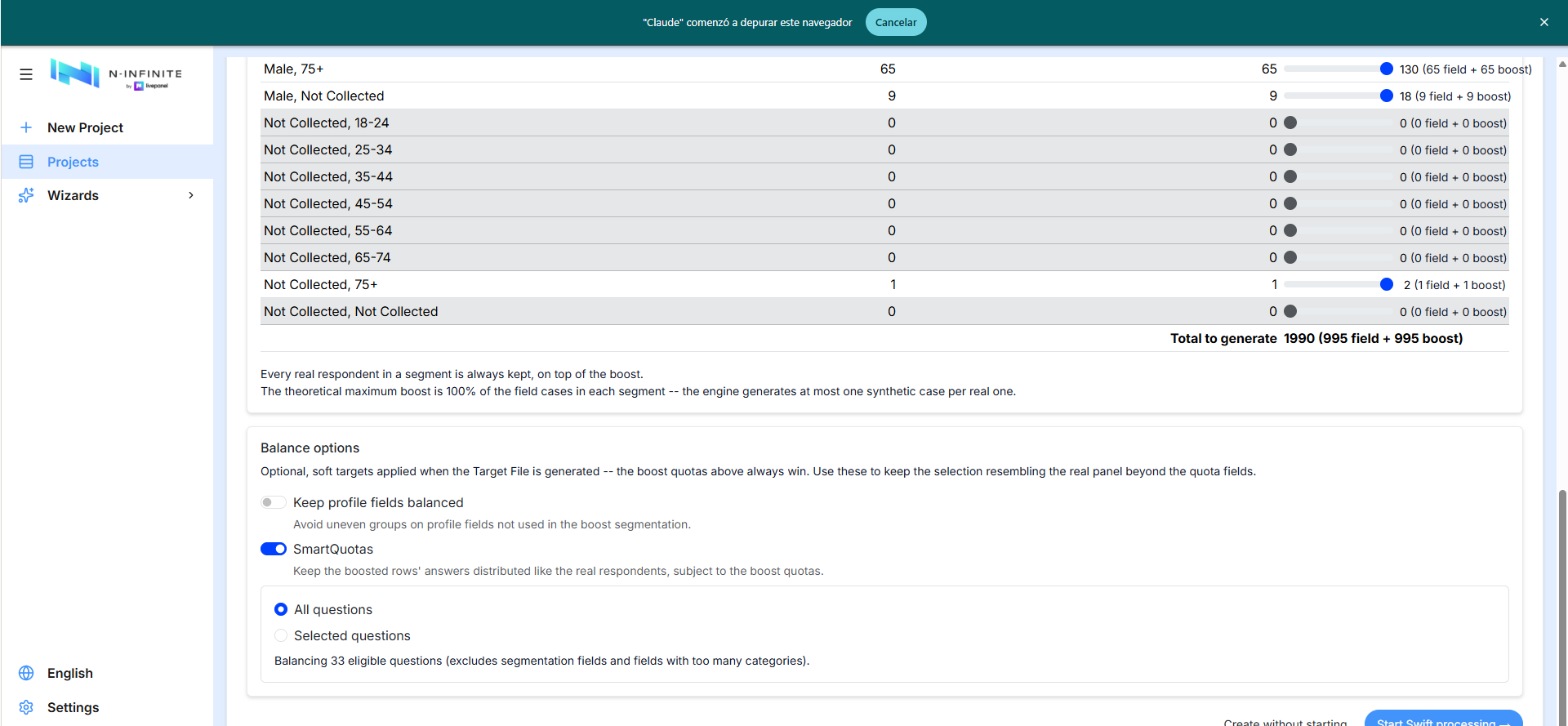
Task: Click total '1990 (995 field + 995 boost)'
Action: (x=1374, y=338)
